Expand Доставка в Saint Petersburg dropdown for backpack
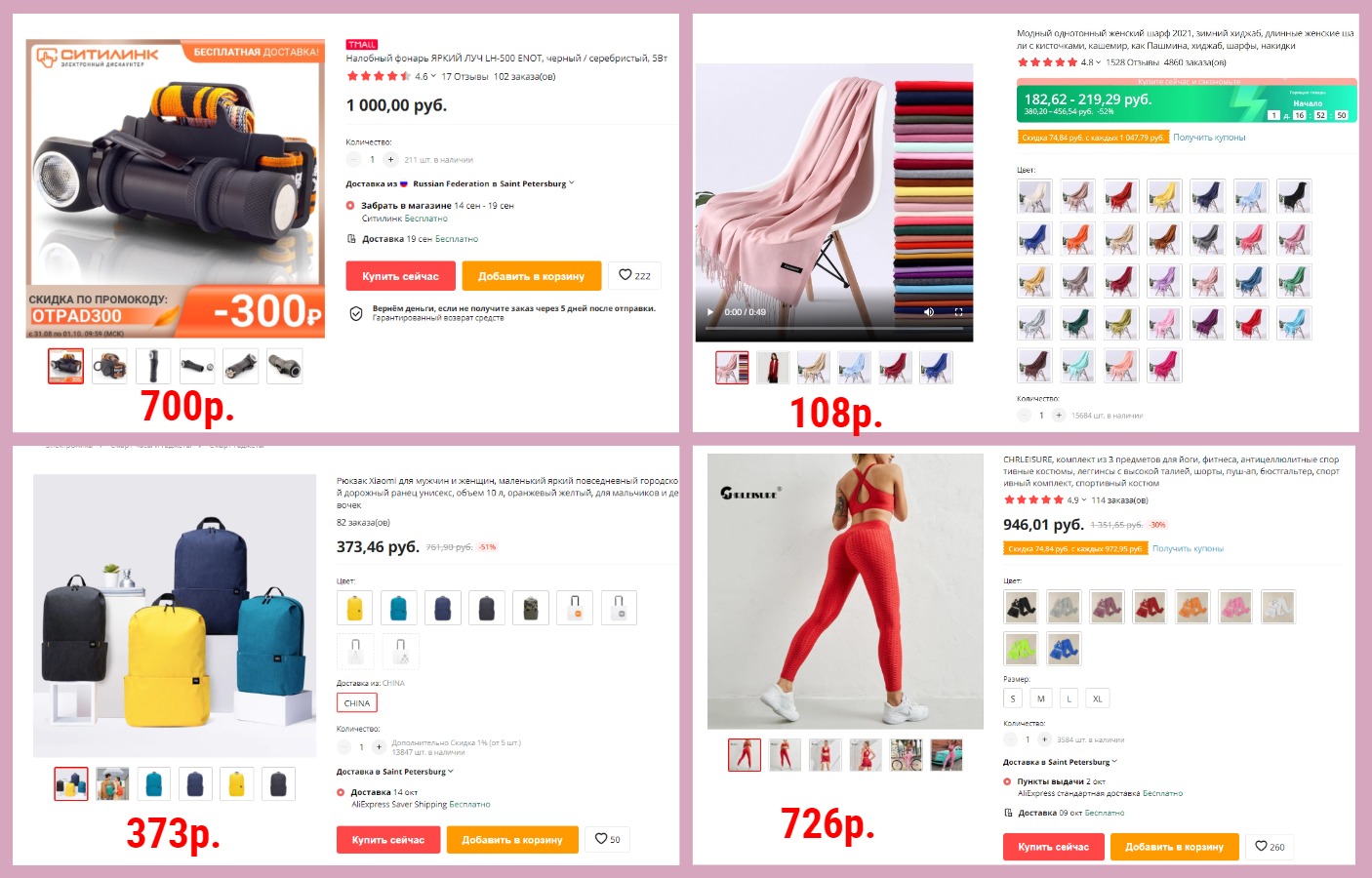Image resolution: width=1372 pixels, height=878 pixels. tap(450, 772)
